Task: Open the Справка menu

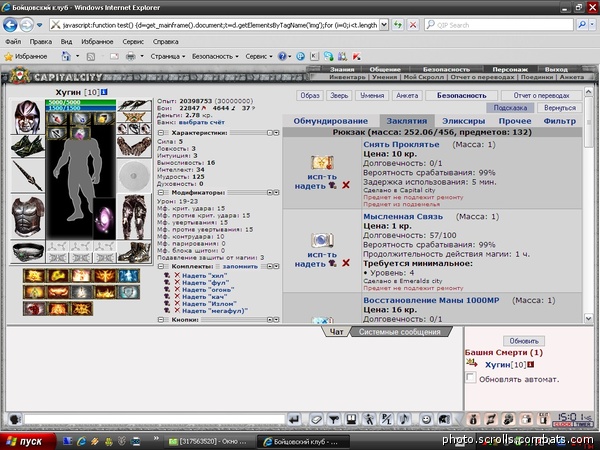Action: [165, 41]
